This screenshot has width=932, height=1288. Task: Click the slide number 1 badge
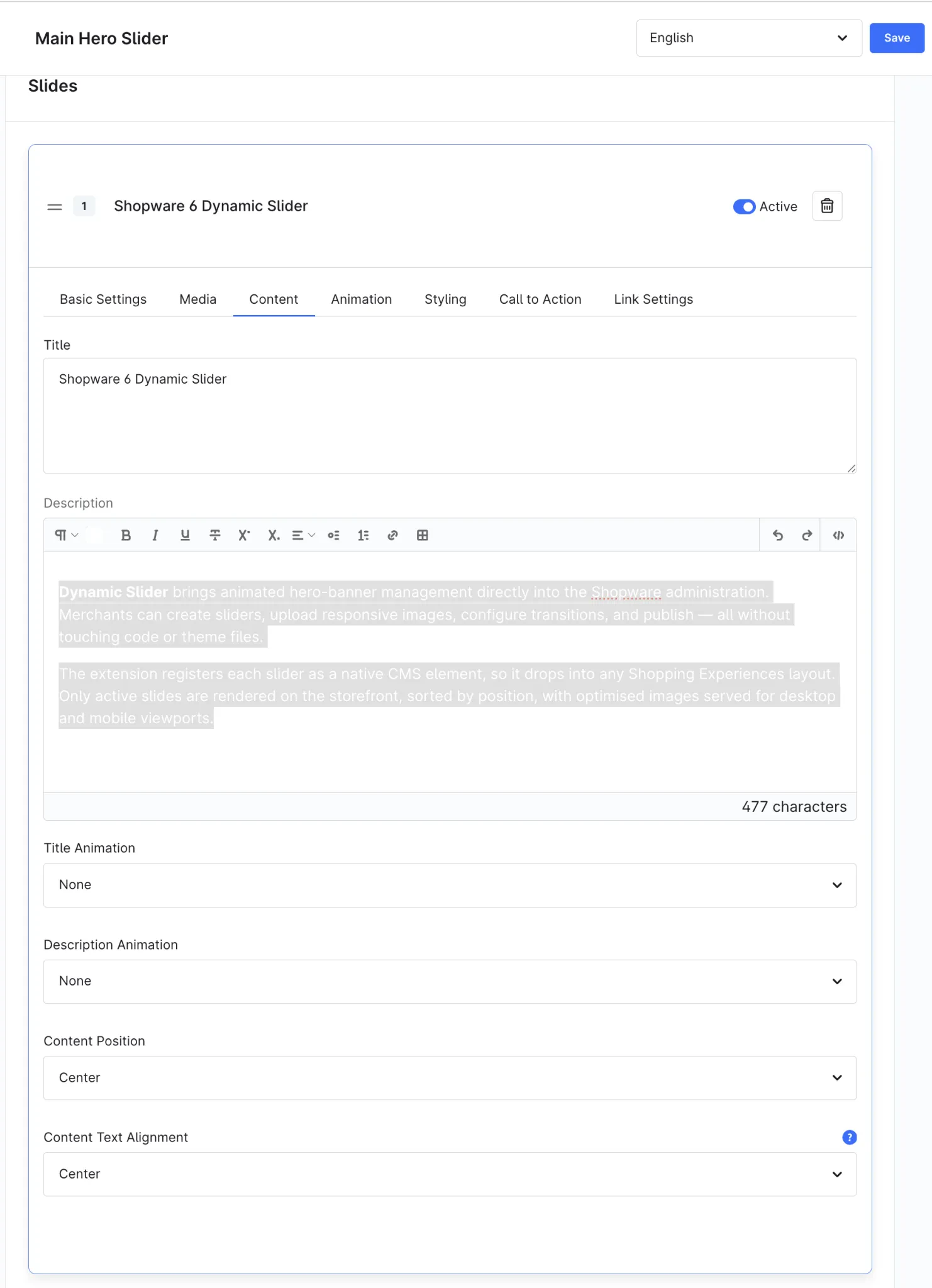pos(84,206)
